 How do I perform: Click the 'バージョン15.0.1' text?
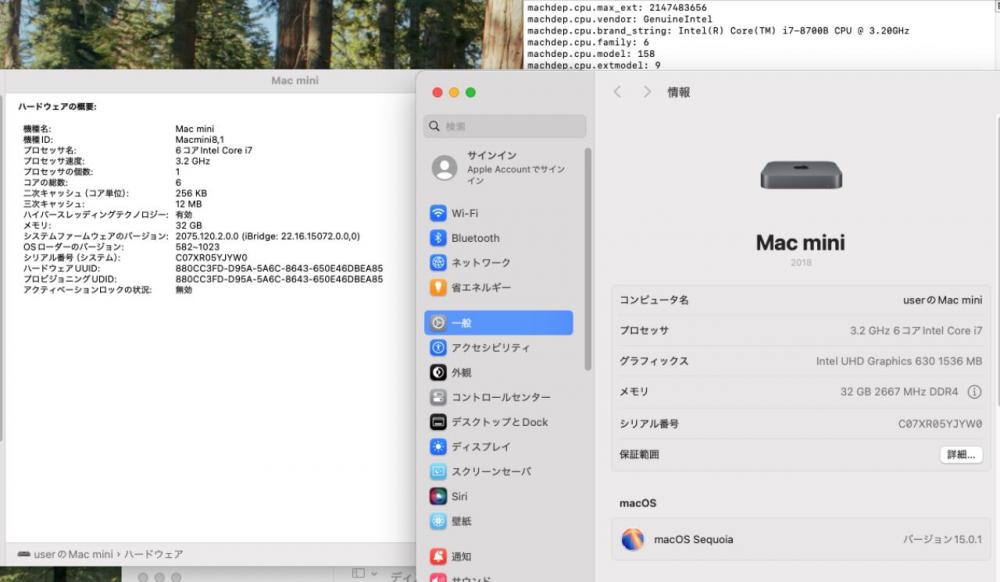[942, 539]
